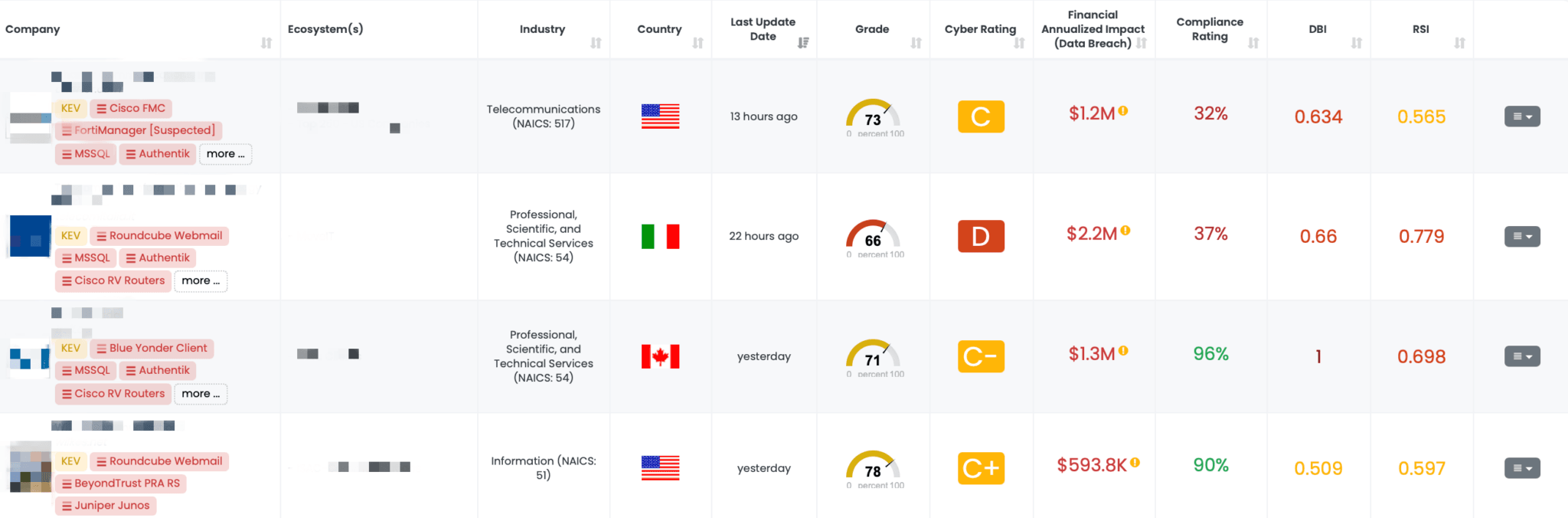Expand 'more ...' tags in the third row

[x=200, y=393]
